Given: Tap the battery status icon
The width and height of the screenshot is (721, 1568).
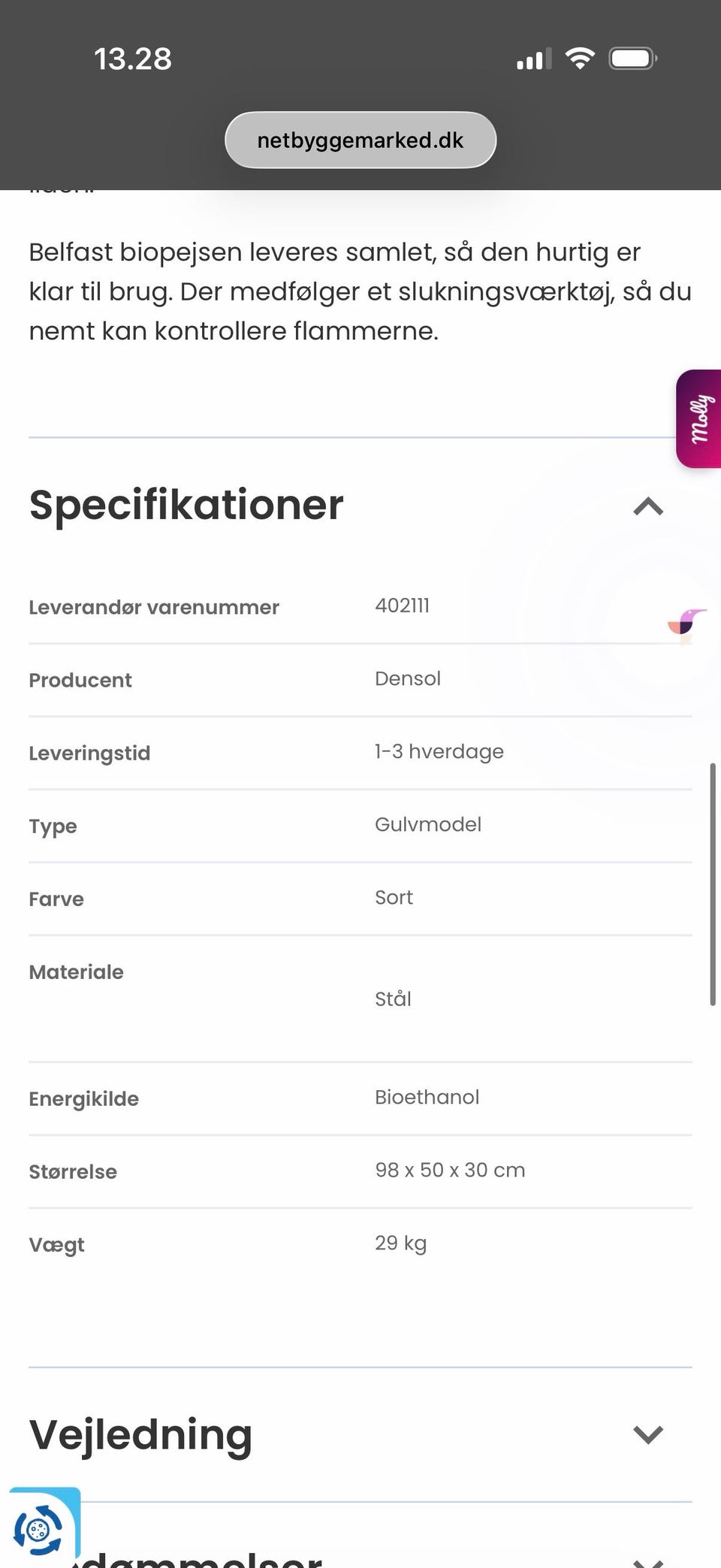Looking at the screenshot, I should (633, 59).
